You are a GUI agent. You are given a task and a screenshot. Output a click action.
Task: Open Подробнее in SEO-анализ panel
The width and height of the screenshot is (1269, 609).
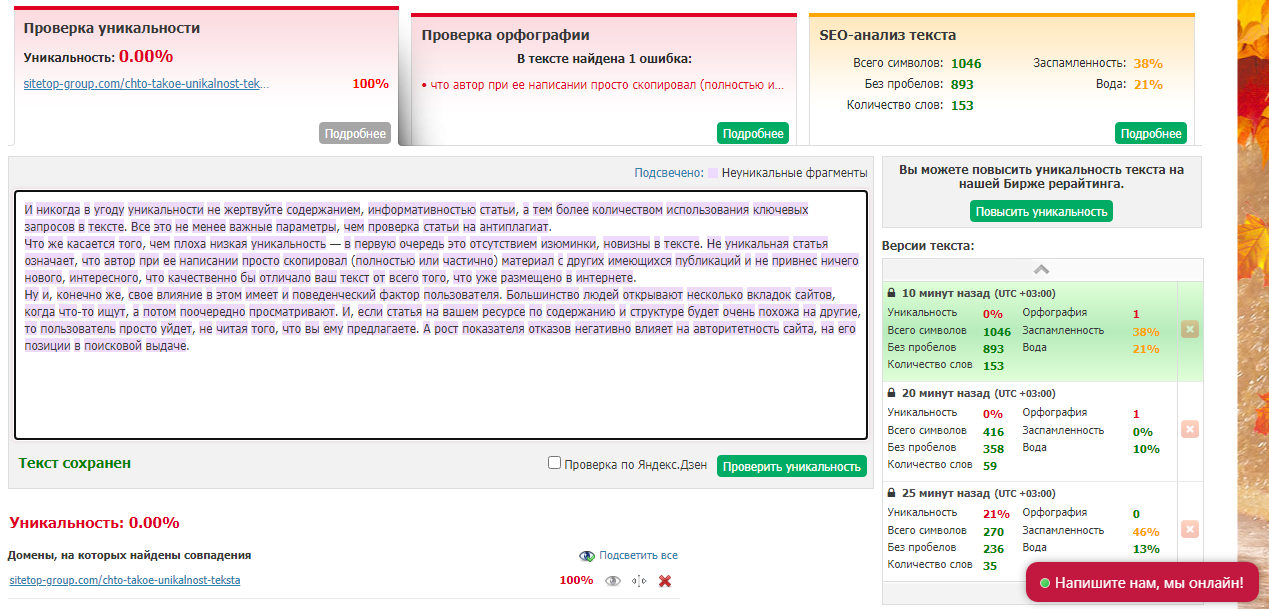click(x=1150, y=134)
